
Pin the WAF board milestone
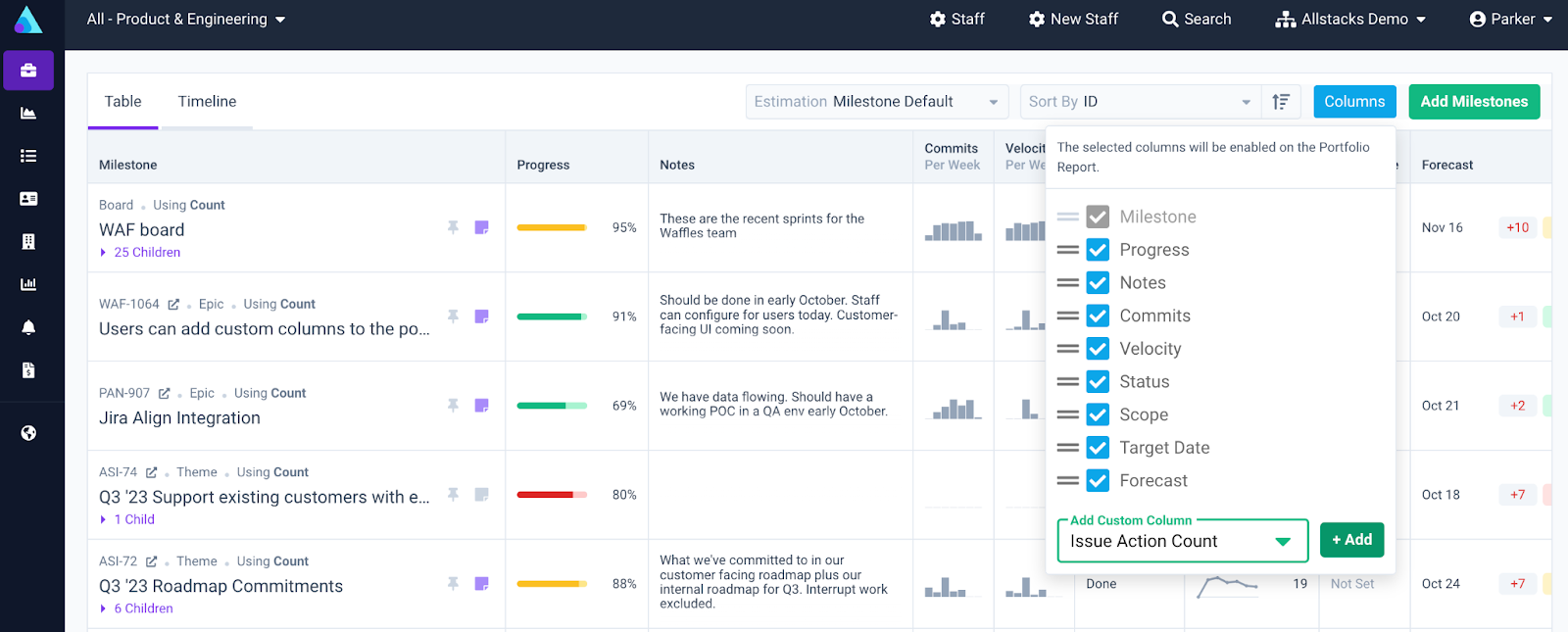453,227
